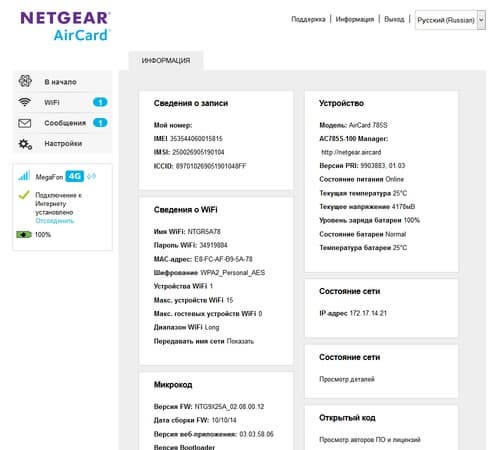The width and height of the screenshot is (500, 450).
Task: Click the Выход logout link
Action: [394, 19]
